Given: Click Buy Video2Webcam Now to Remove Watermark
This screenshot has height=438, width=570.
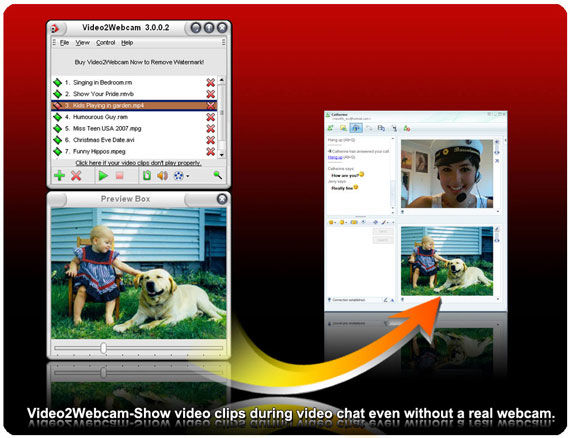Looking at the screenshot, I should pyautogui.click(x=139, y=62).
